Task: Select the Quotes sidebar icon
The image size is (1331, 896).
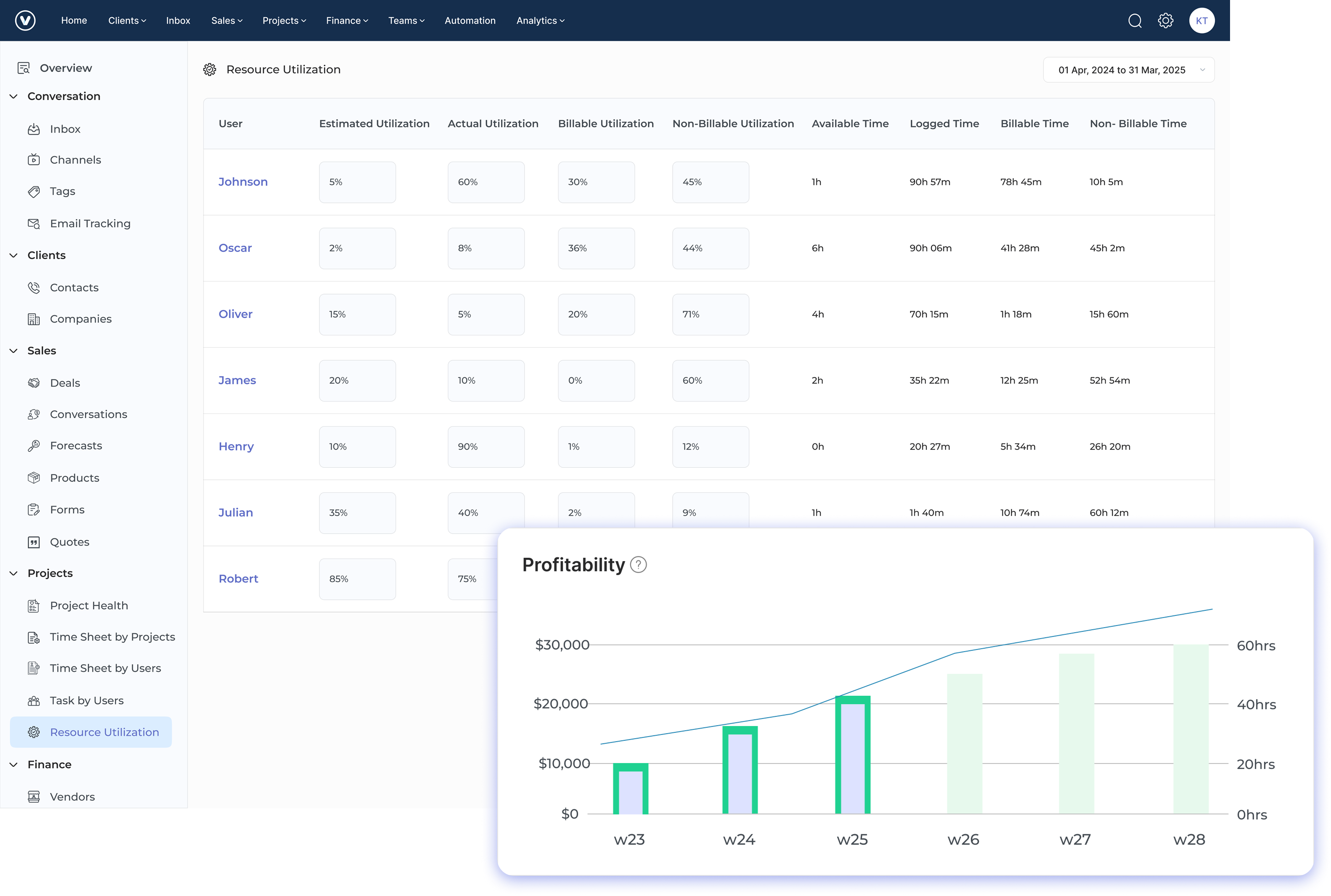Action: (34, 542)
